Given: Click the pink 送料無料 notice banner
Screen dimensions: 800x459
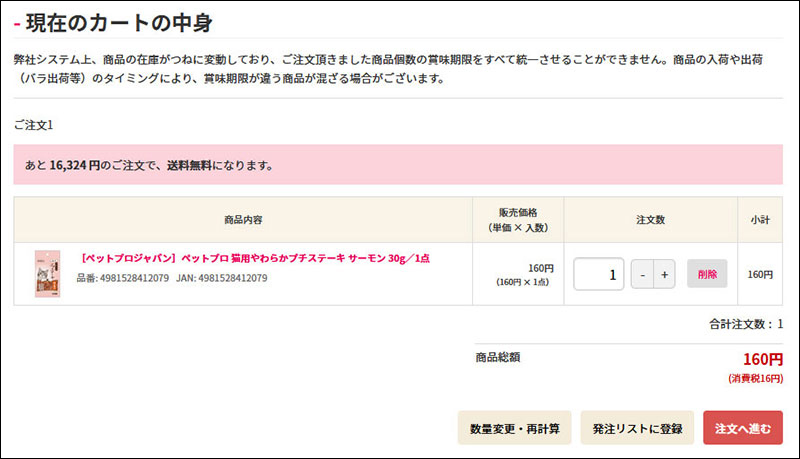Looking at the screenshot, I should click(x=398, y=165).
